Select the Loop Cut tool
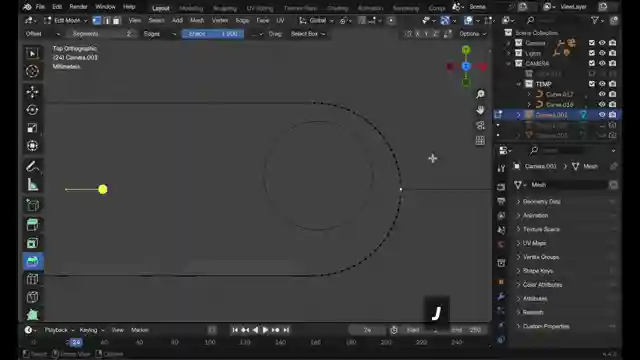Viewport: 640px width, 360px height. [x=32, y=279]
